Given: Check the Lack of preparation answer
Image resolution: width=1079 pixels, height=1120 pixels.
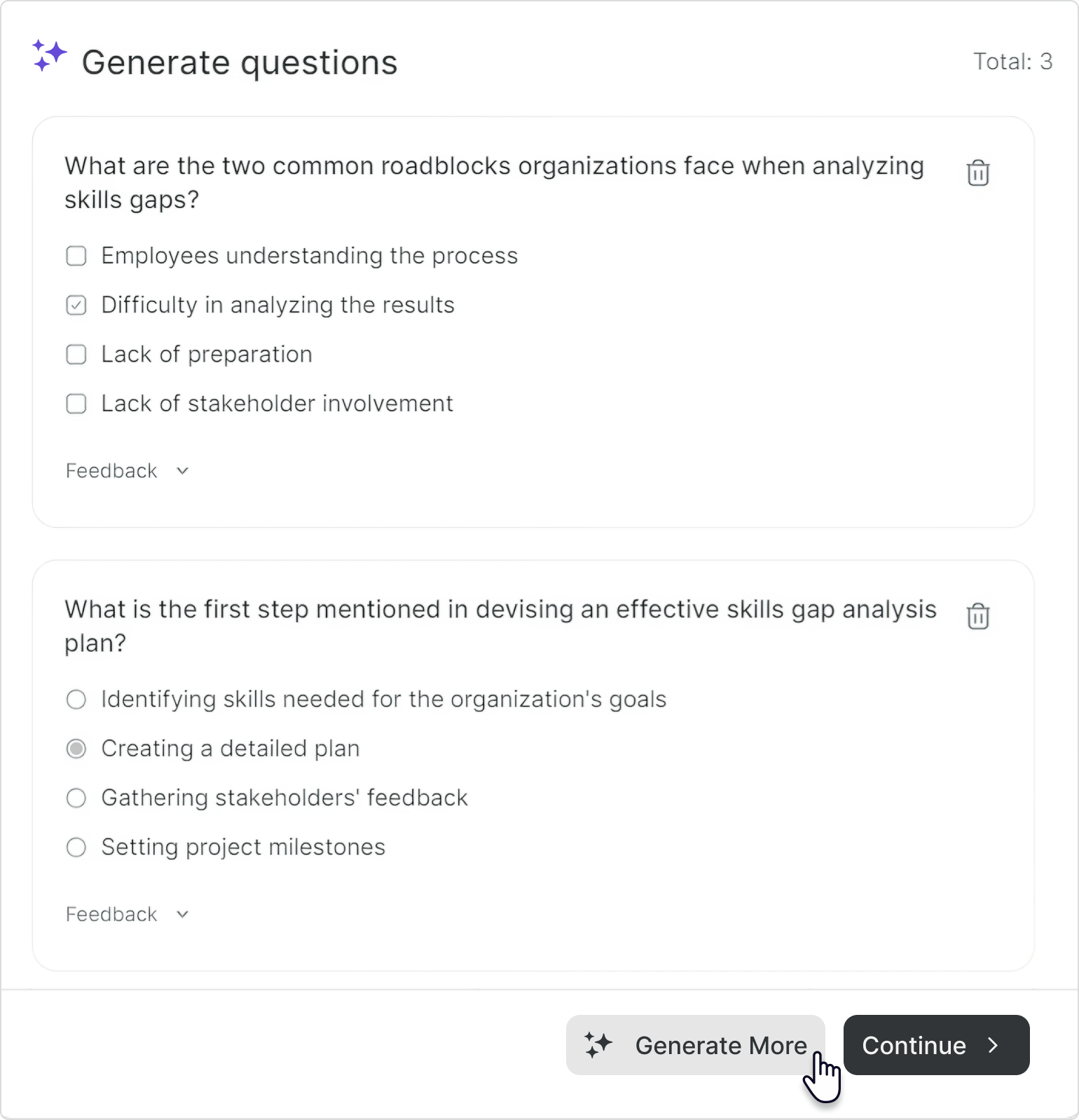Looking at the screenshot, I should (76, 355).
